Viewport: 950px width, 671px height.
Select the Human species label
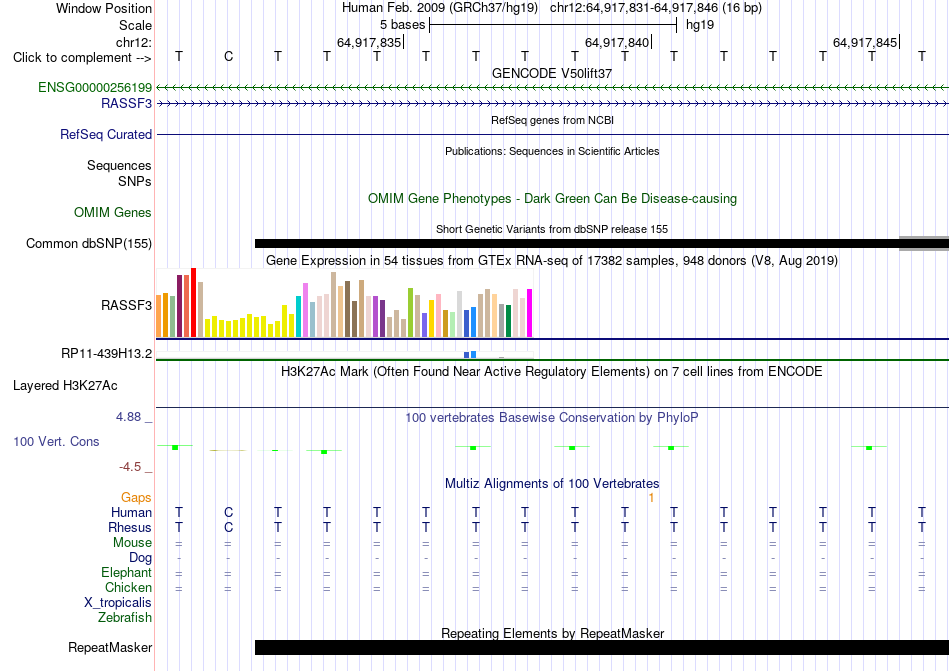coord(131,512)
